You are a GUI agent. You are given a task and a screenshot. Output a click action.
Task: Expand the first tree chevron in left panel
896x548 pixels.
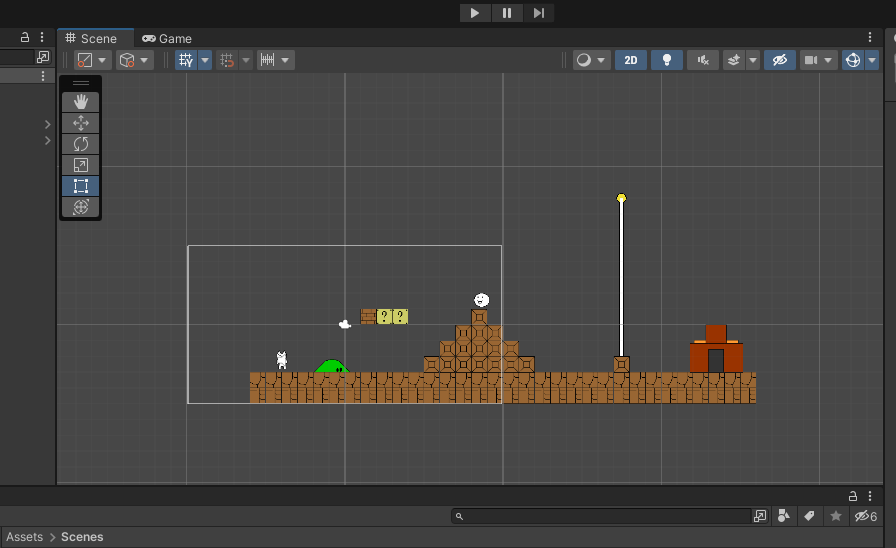coord(47,124)
